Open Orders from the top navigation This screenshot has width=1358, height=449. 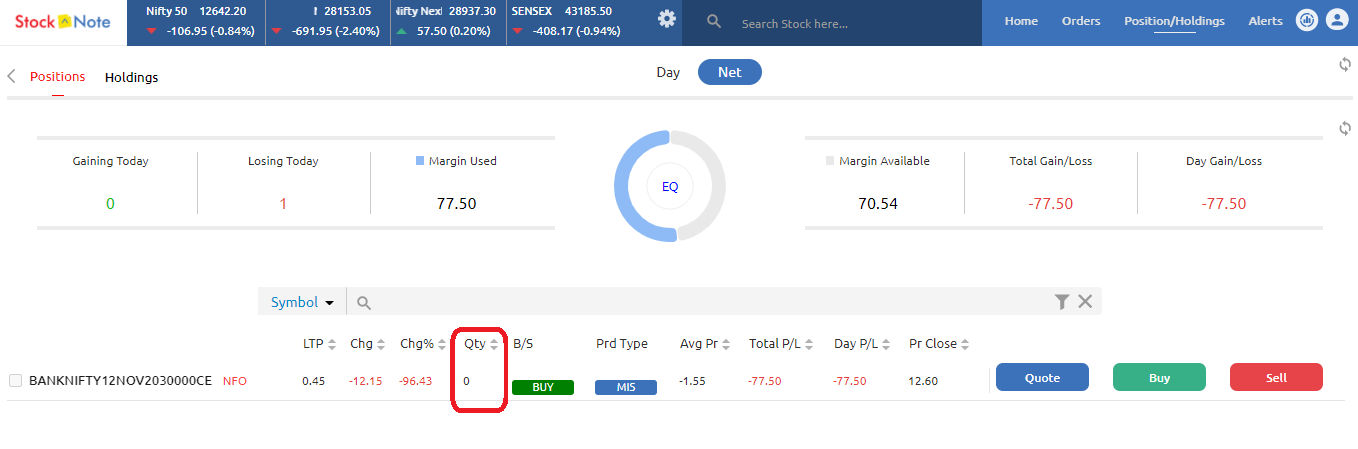tap(1081, 21)
